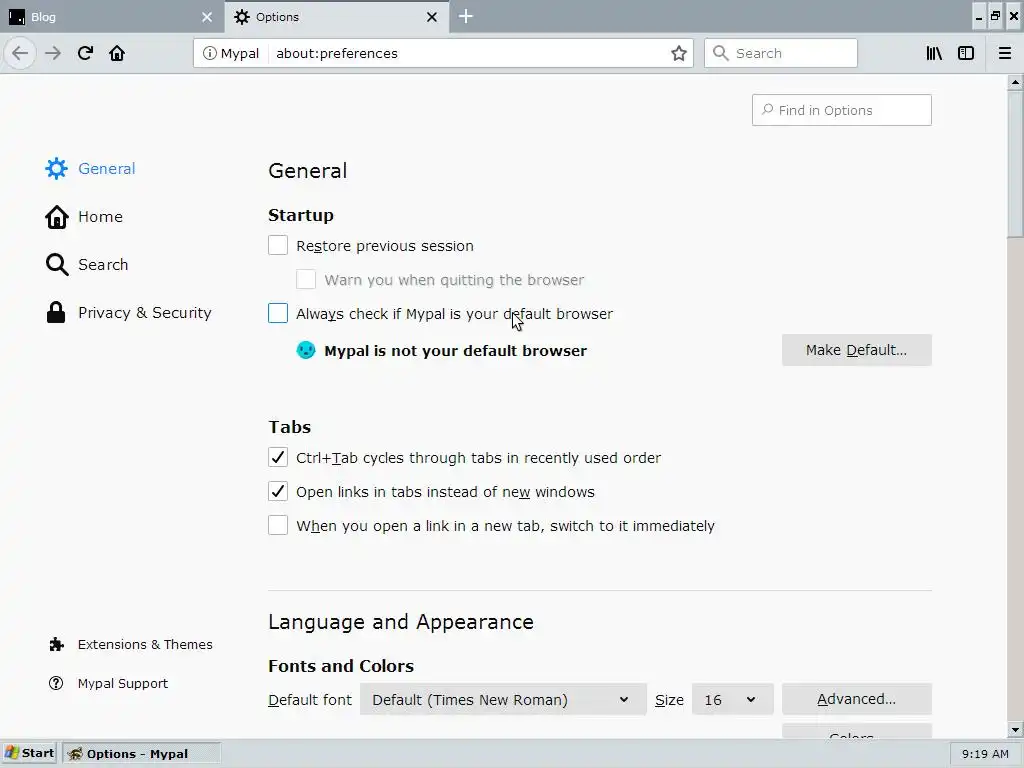1024x768 pixels.
Task: Click the puzzle piece Extensions icon
Action: tap(56, 645)
